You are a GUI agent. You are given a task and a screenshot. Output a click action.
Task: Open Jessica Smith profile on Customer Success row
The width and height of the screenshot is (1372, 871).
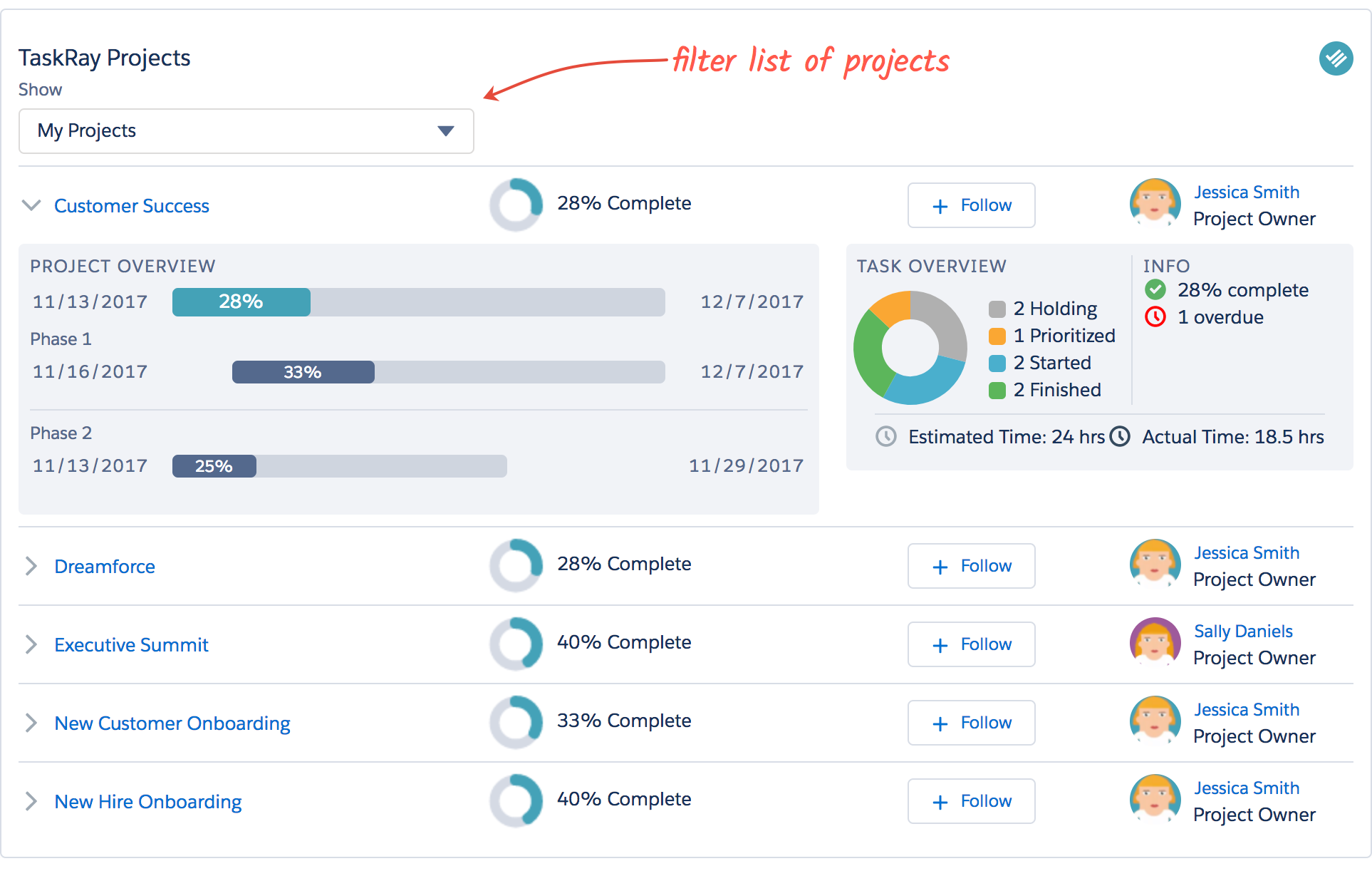pos(1247,192)
